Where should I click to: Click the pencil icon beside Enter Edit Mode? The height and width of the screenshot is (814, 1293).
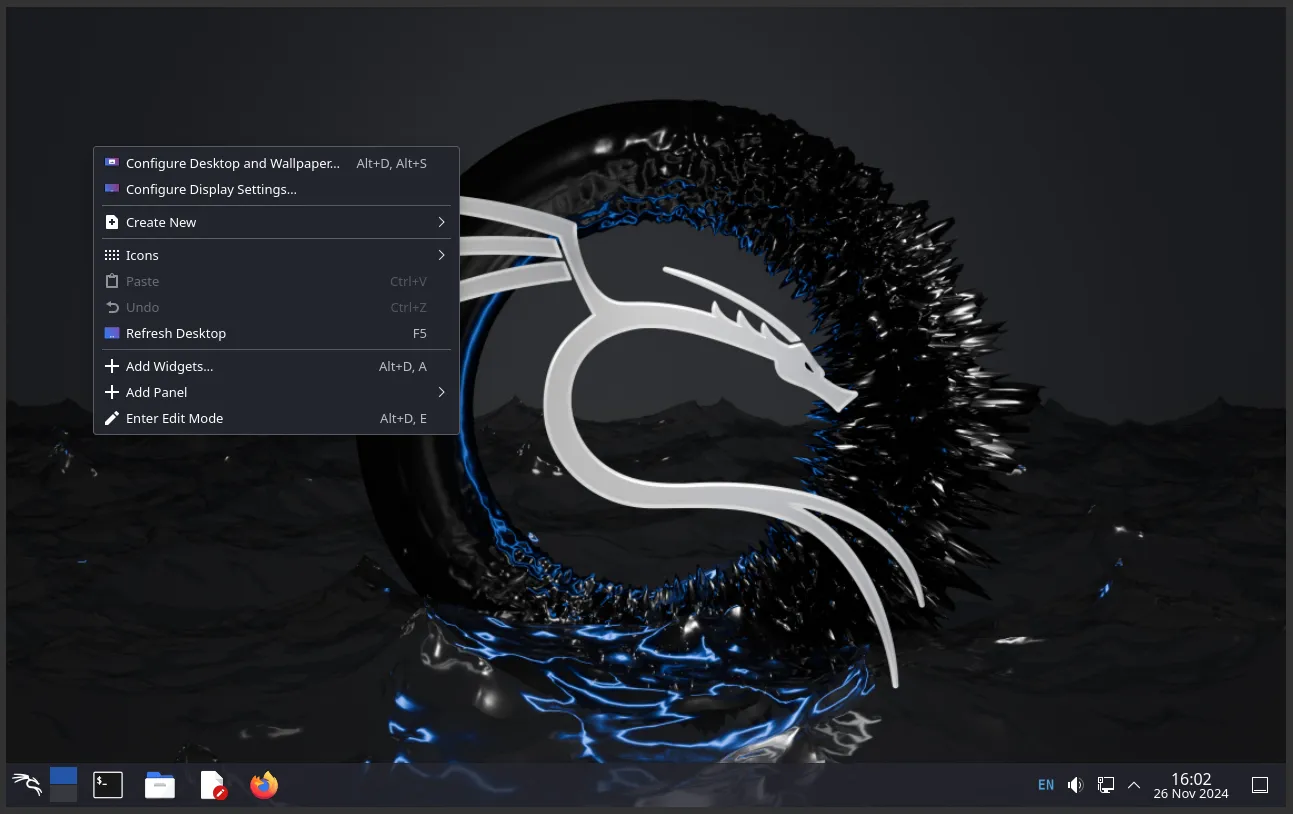(x=112, y=418)
